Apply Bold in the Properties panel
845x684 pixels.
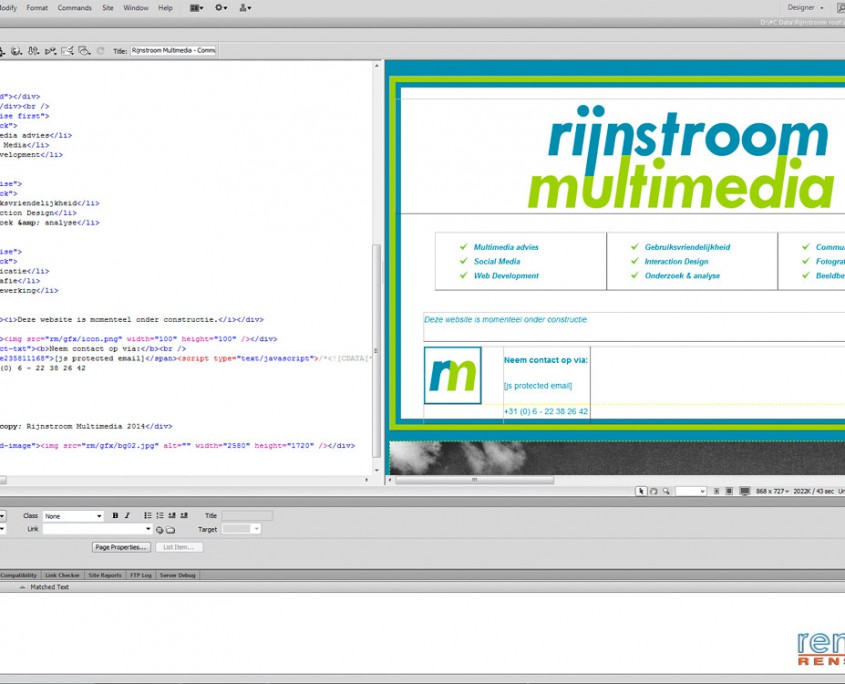click(x=115, y=516)
